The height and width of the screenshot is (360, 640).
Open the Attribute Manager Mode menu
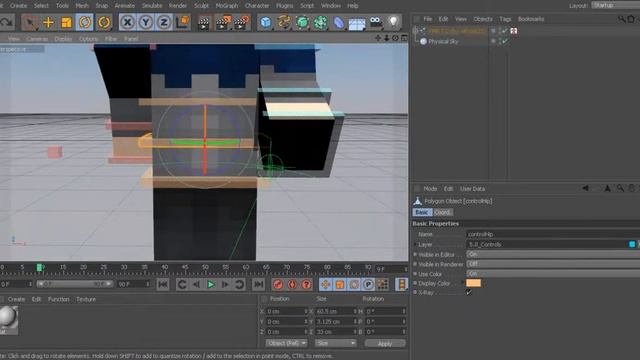coord(430,189)
